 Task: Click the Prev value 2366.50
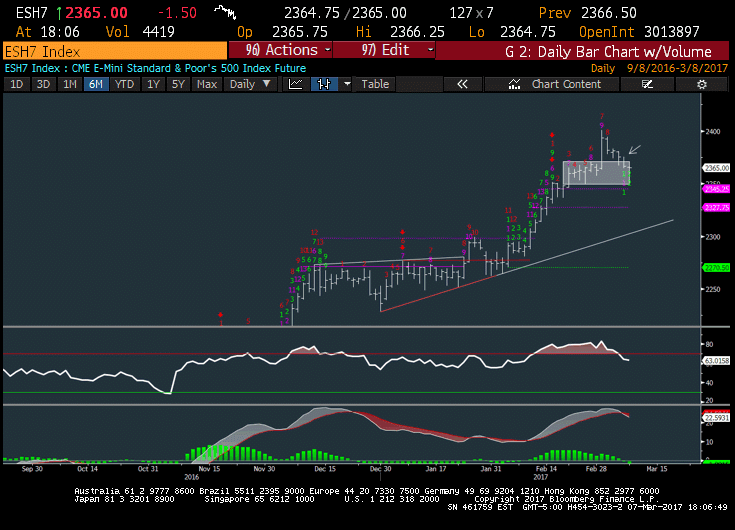click(x=609, y=13)
